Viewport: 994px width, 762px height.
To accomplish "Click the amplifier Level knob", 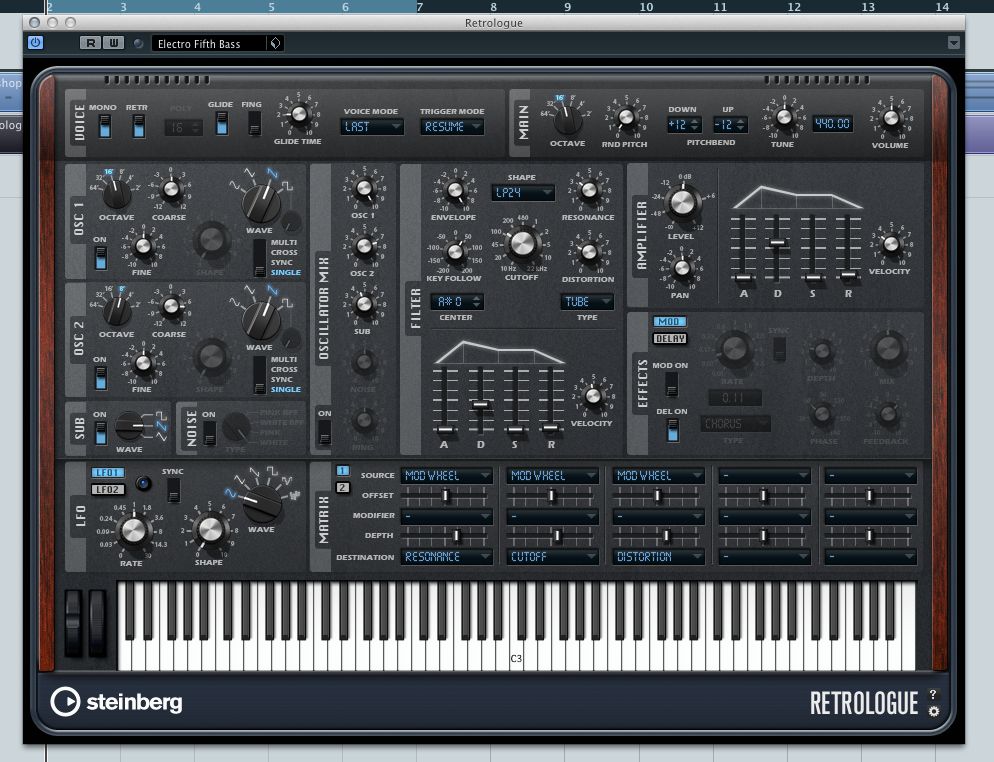I will pyautogui.click(x=682, y=202).
